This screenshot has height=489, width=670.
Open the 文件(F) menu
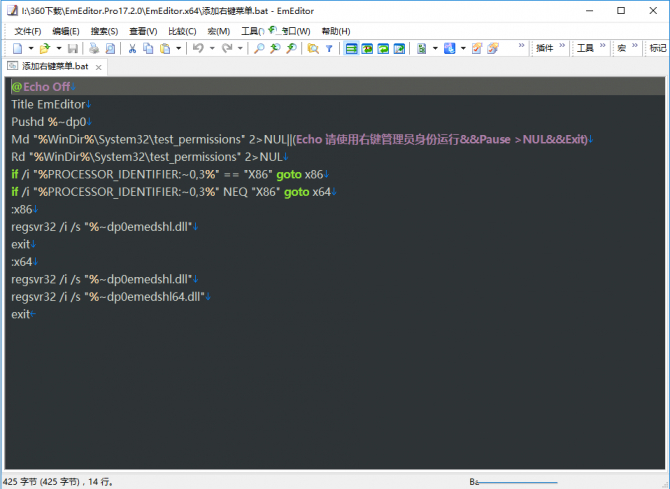coord(28,31)
